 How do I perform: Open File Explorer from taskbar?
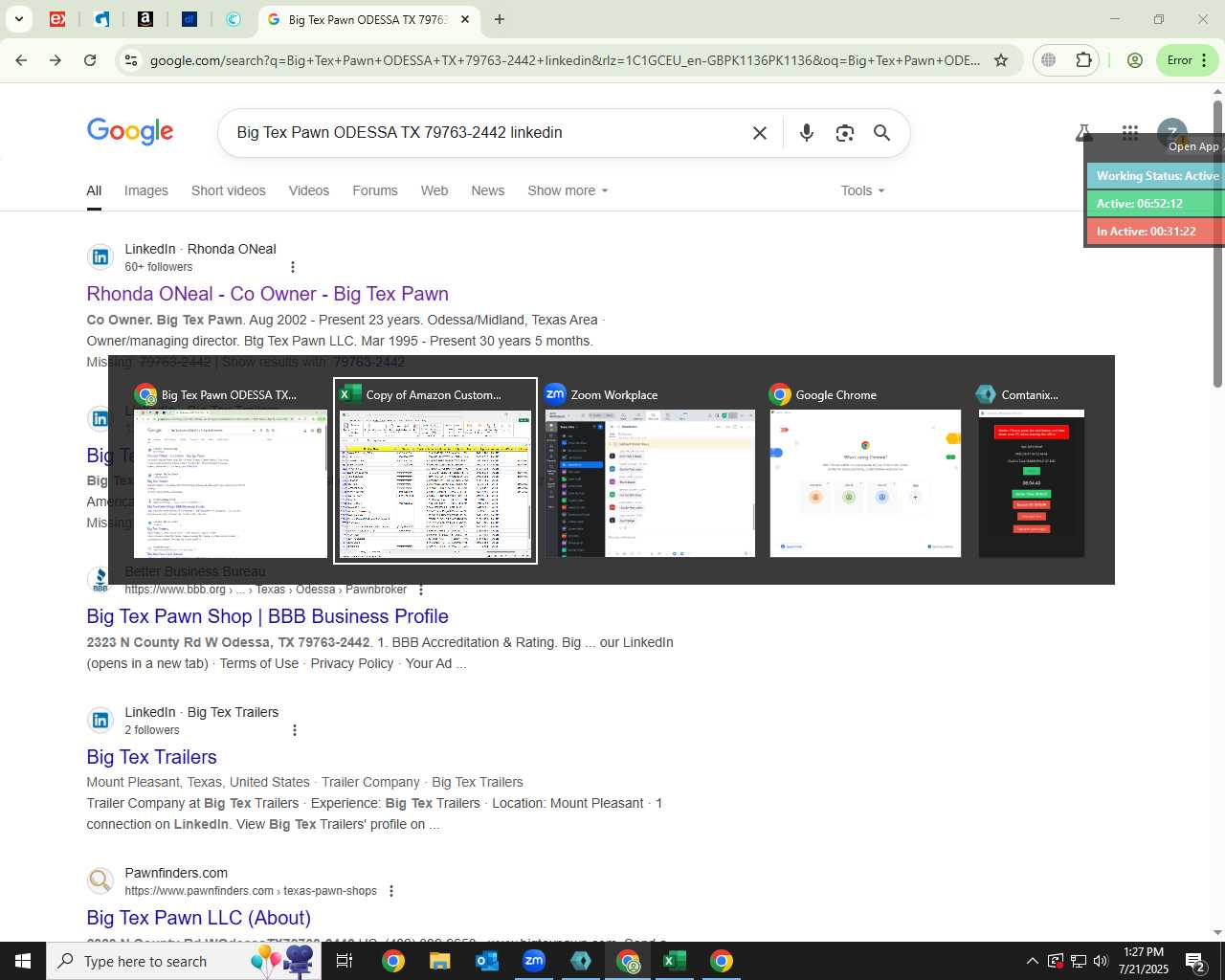[x=439, y=961]
